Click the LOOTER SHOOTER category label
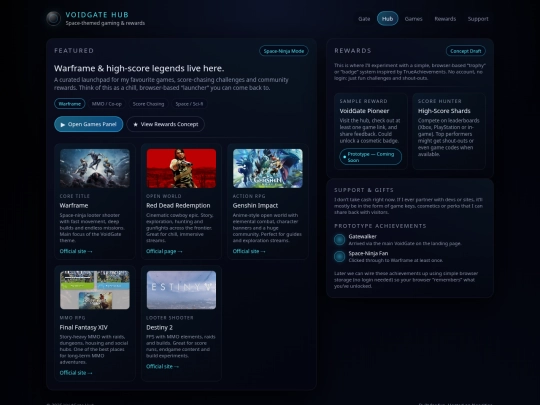This screenshot has height=405, width=540. (x=170, y=318)
